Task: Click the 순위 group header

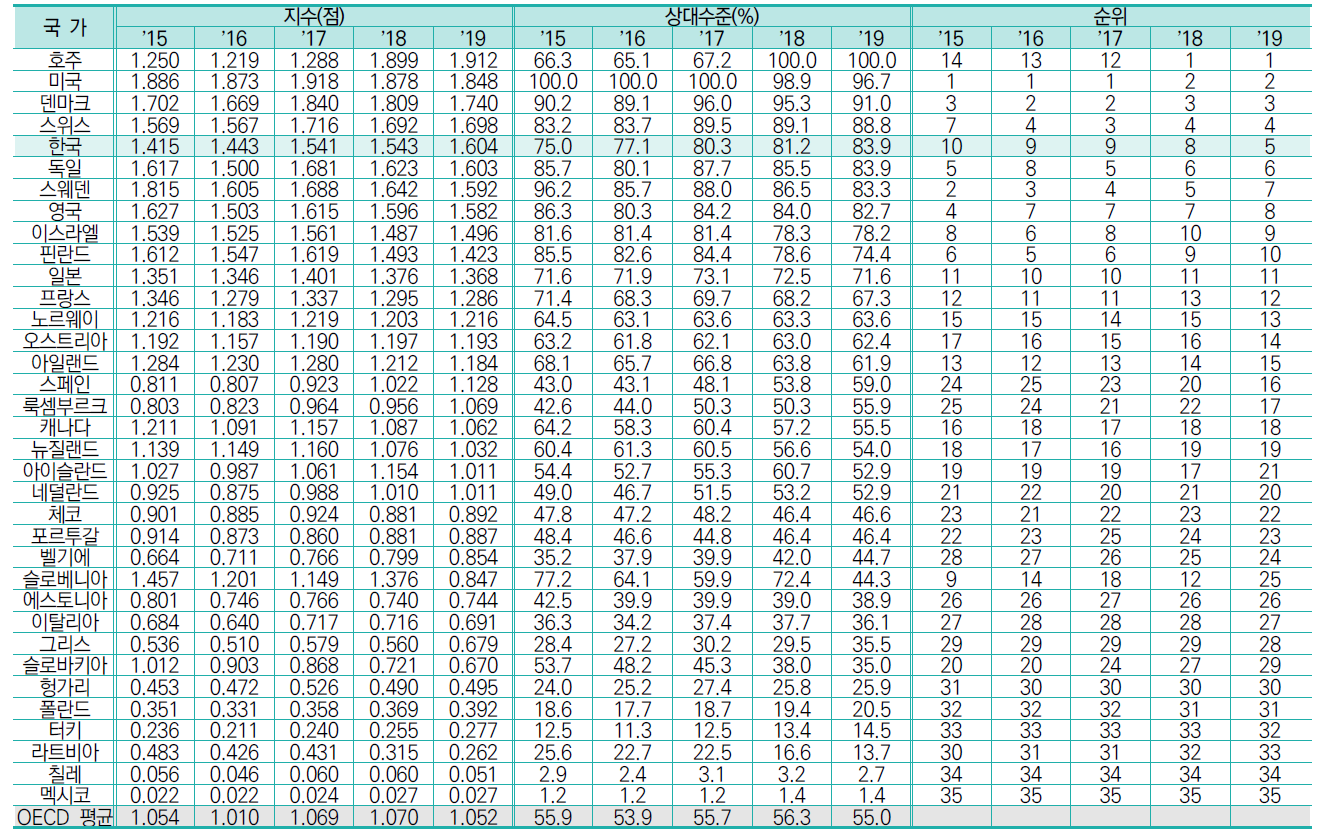Action: [1110, 16]
